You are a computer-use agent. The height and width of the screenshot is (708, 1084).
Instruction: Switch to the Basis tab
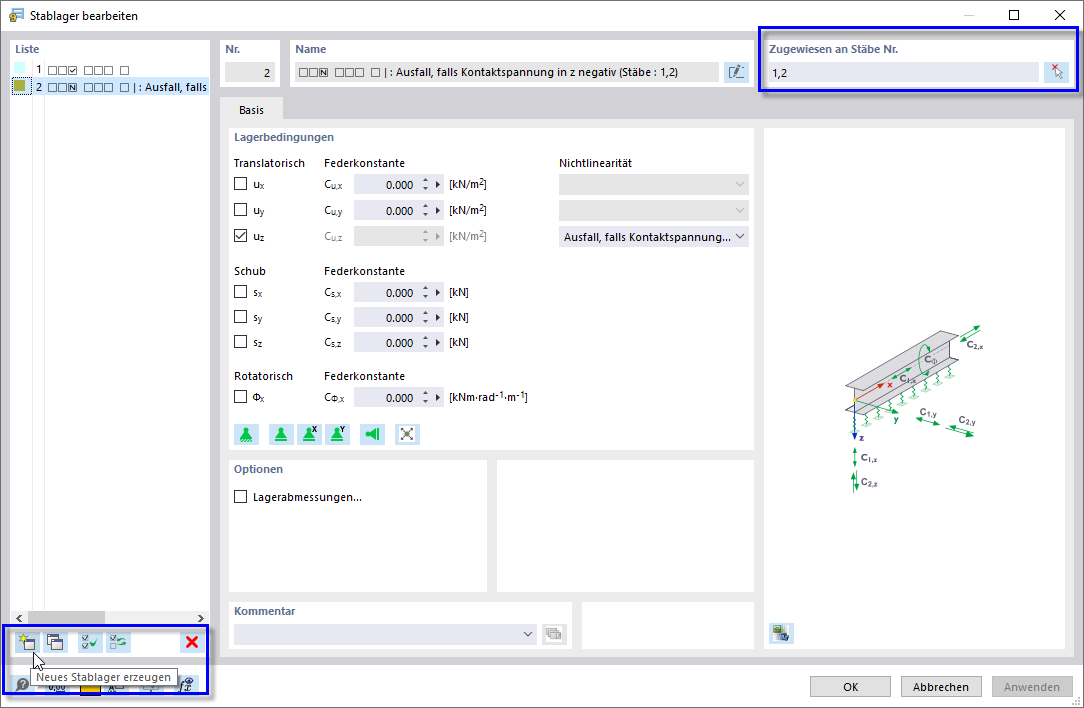[252, 110]
